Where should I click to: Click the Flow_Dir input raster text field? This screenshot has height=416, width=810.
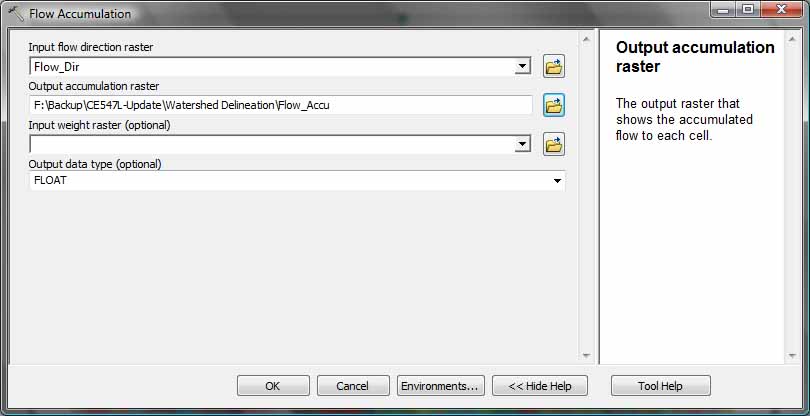(273, 66)
